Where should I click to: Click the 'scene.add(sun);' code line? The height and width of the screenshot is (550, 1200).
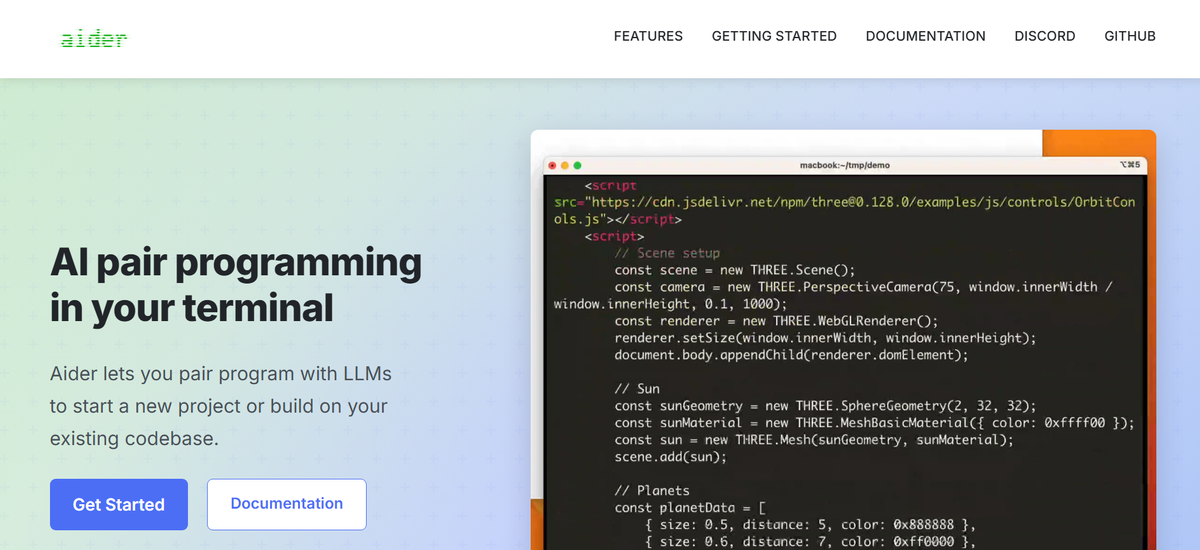pos(670,457)
